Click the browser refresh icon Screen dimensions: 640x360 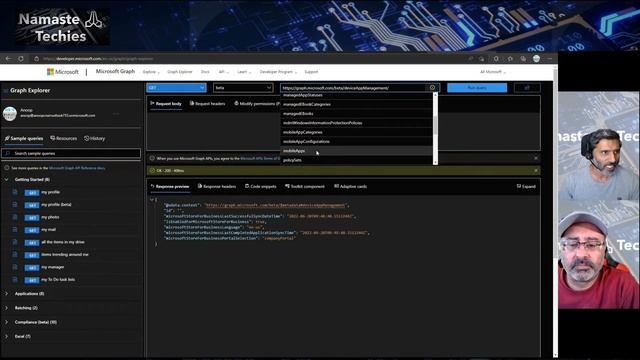tap(21, 59)
